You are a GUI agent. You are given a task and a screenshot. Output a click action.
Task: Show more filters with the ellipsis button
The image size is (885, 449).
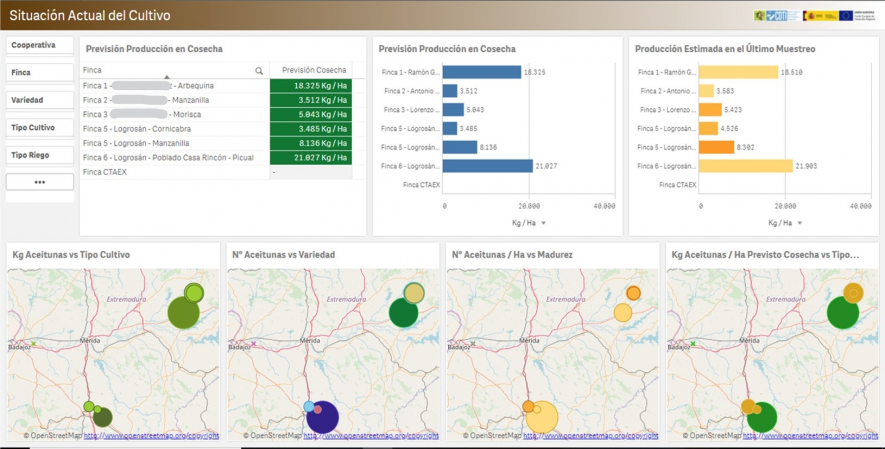coord(40,182)
